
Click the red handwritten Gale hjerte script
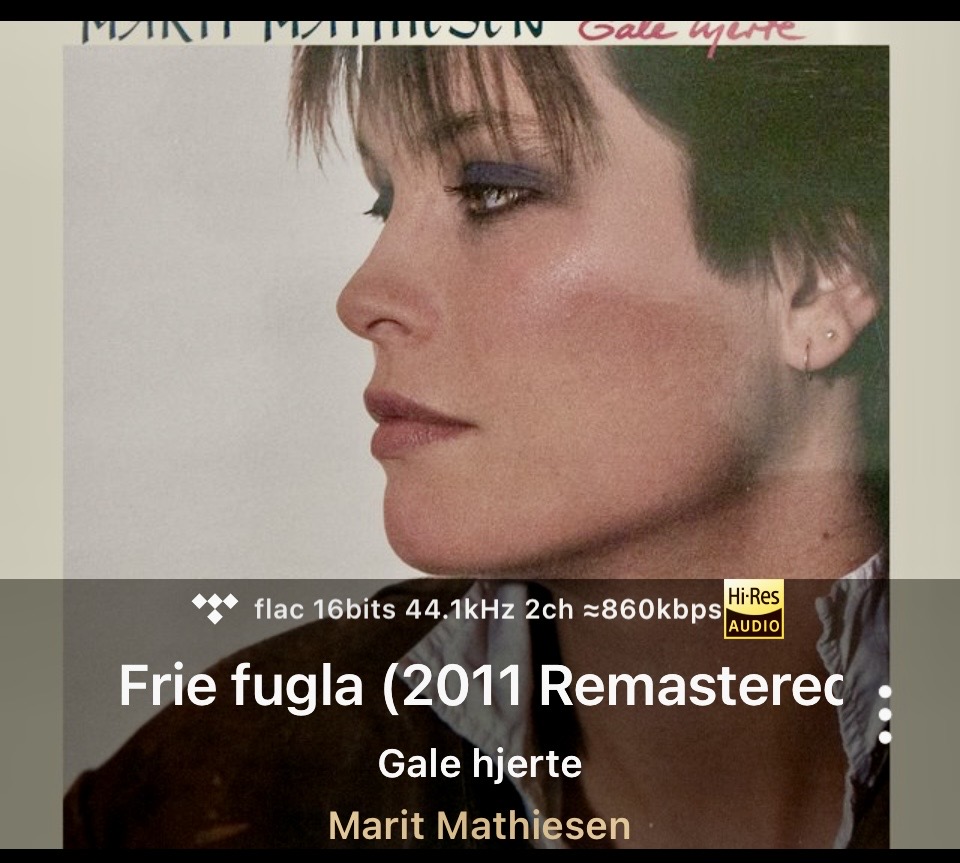coord(692,34)
